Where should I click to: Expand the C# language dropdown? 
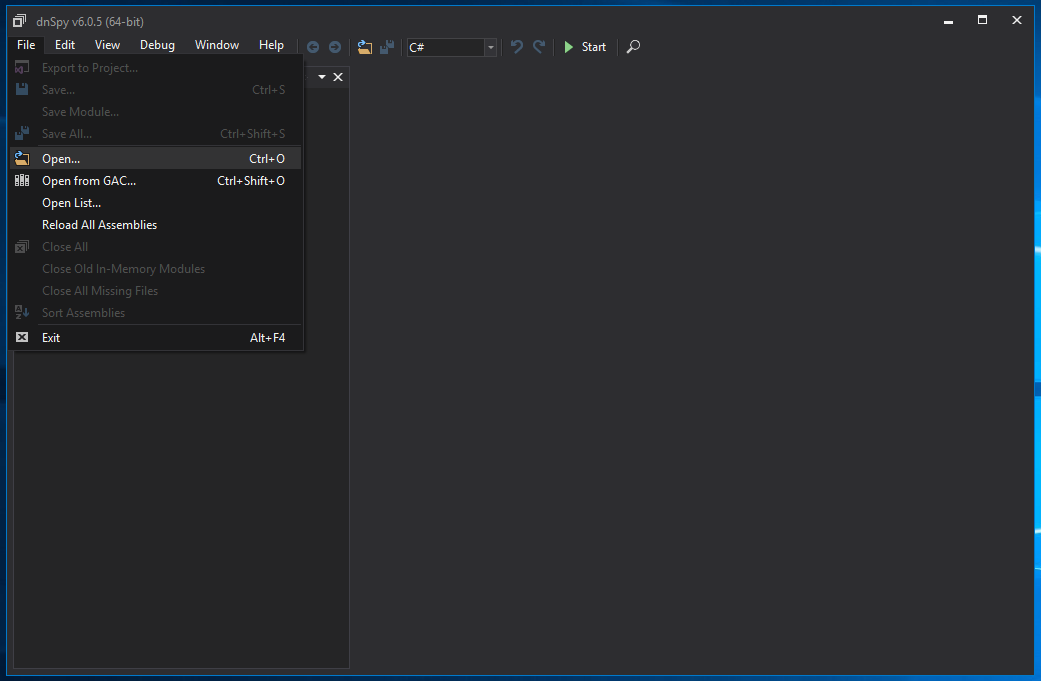490,48
